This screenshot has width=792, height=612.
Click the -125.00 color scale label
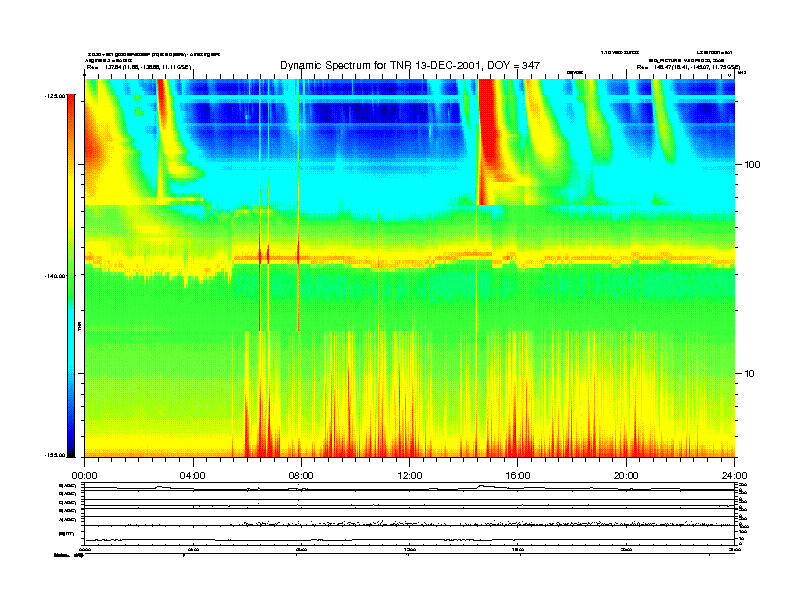point(55,95)
